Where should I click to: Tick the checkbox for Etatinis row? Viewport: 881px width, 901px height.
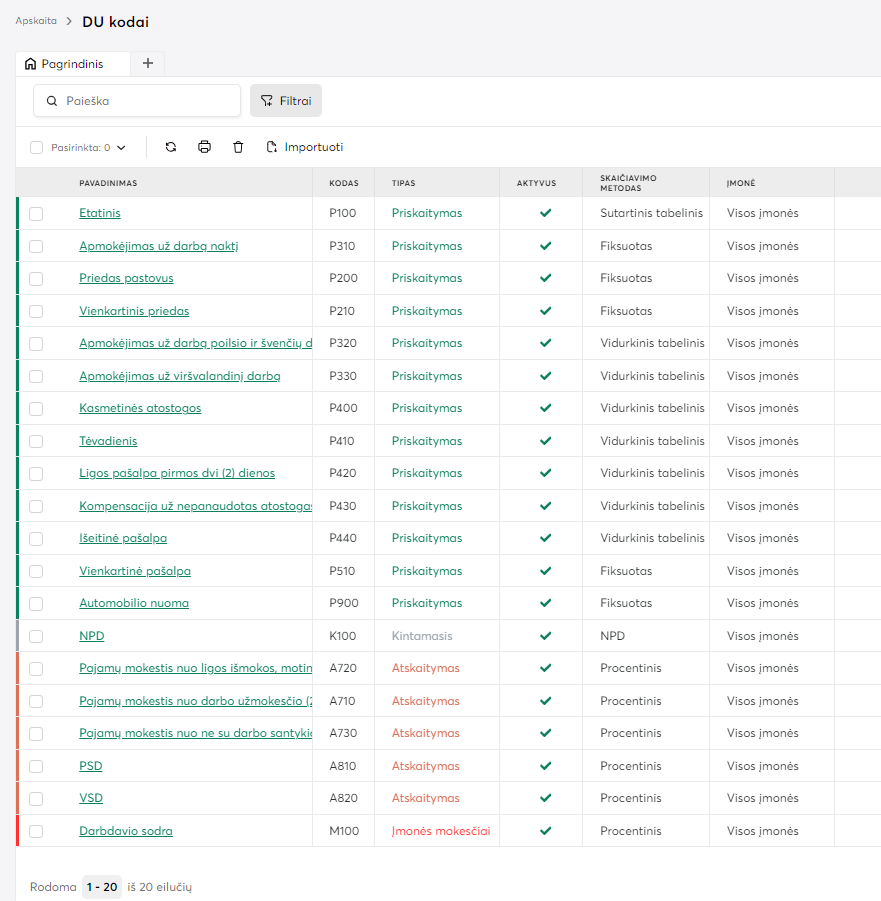click(x=36, y=213)
